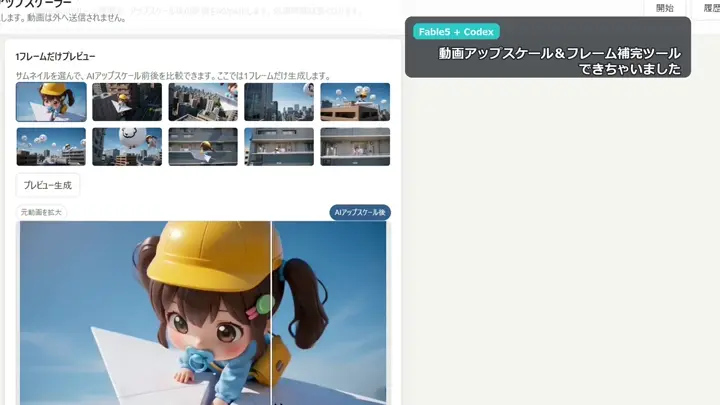Open the 開始 tab

click(664, 8)
